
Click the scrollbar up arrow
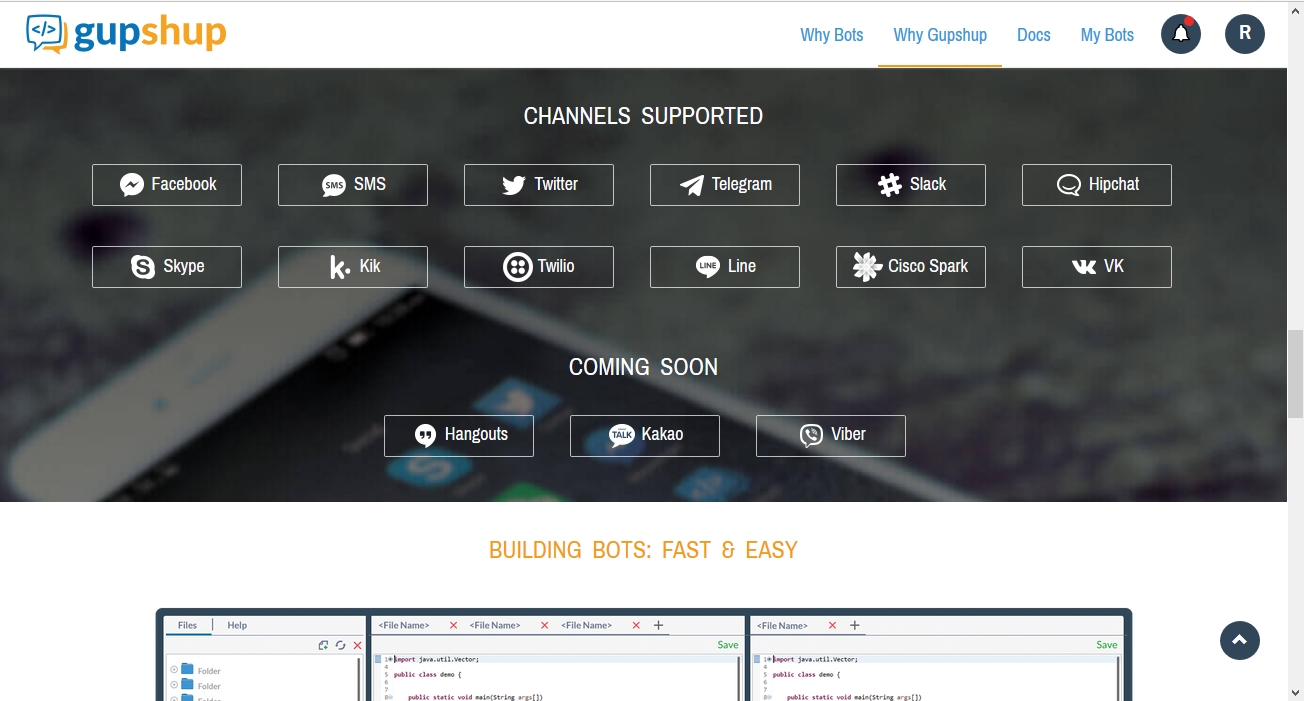(x=1295, y=9)
